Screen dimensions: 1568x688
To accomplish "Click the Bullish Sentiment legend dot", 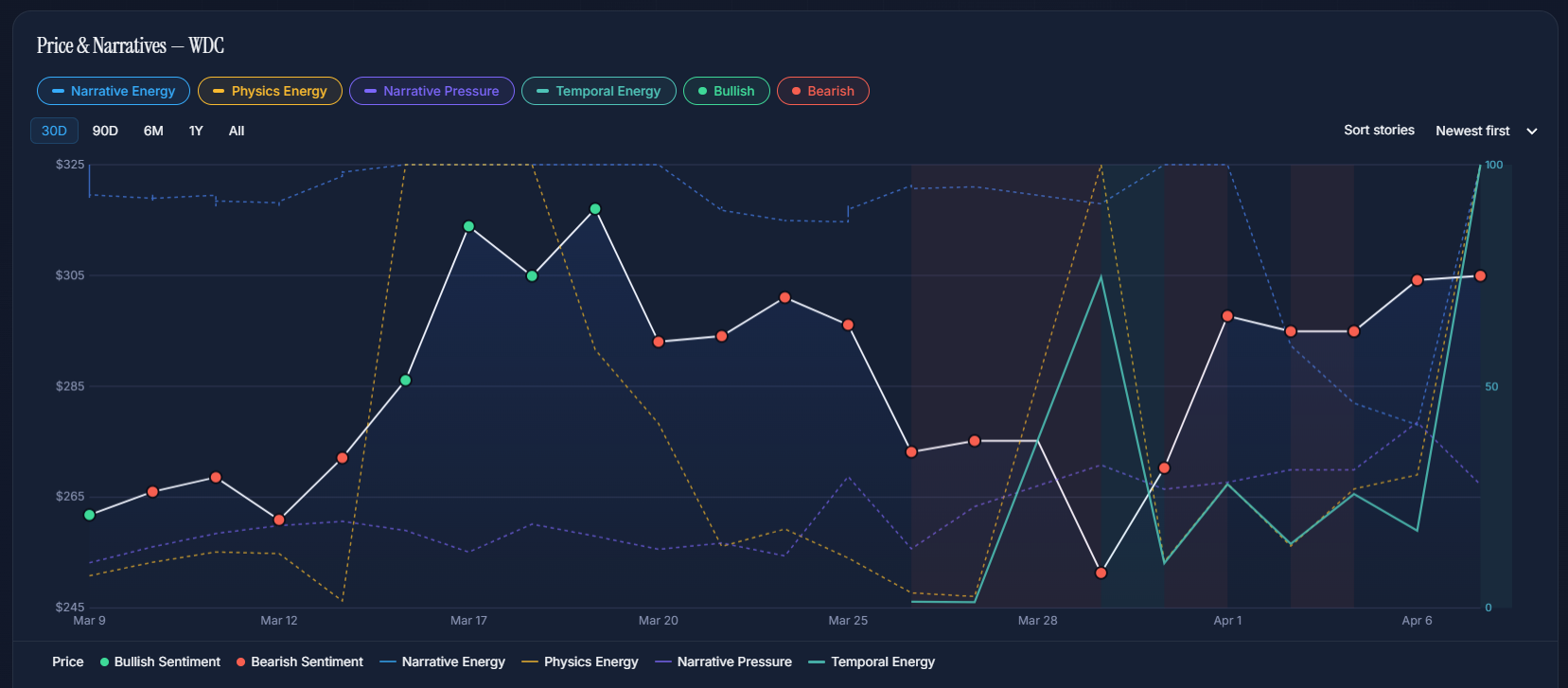I will 104,662.
